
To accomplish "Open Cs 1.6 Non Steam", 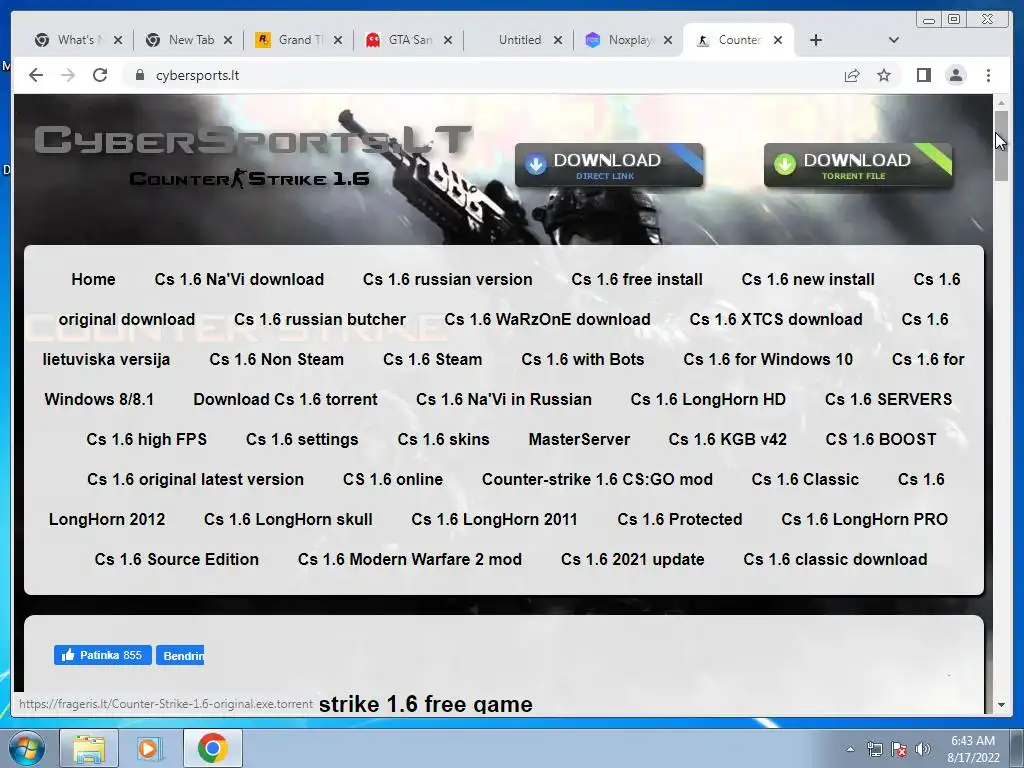I will click(276, 359).
